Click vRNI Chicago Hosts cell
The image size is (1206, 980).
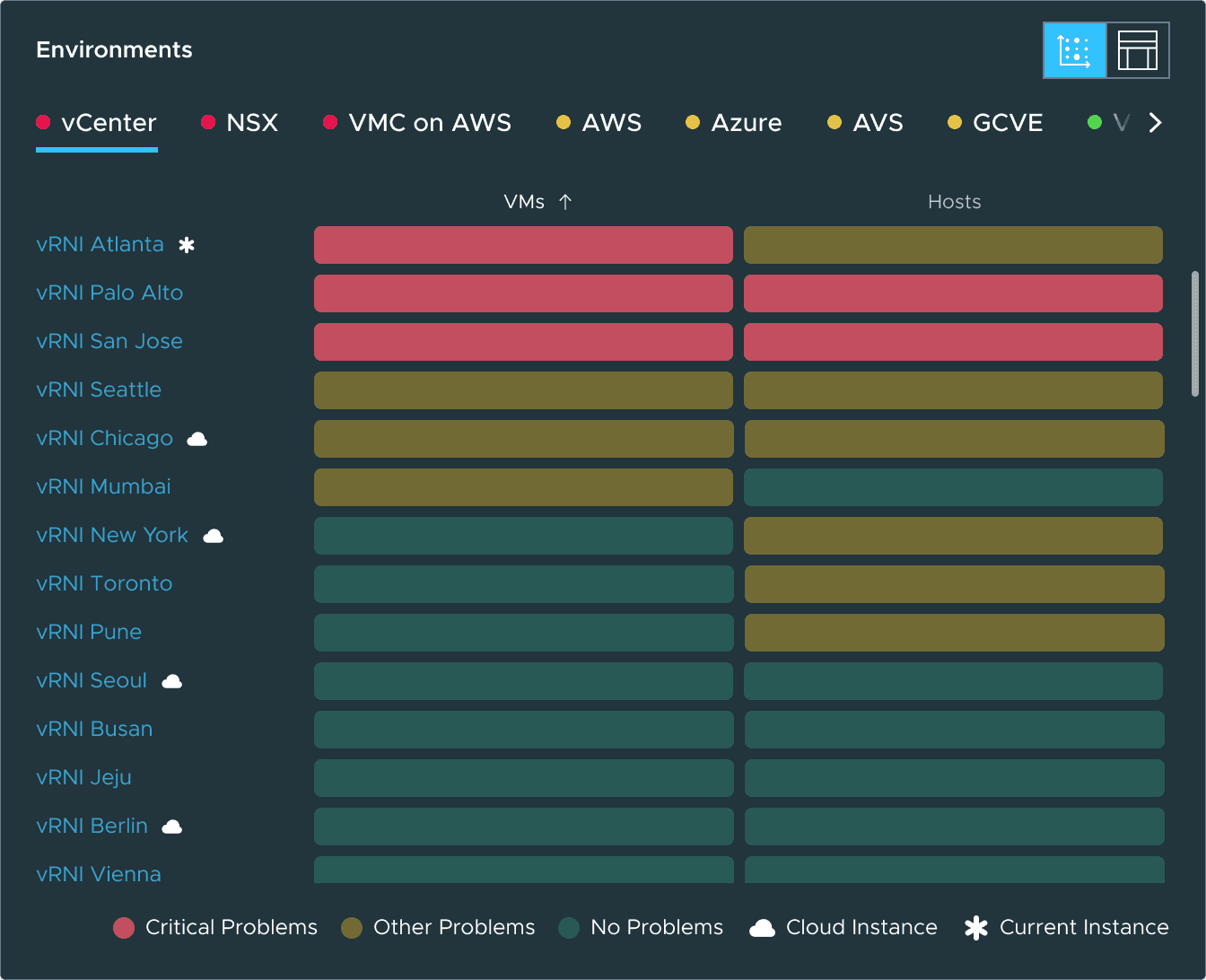(954, 439)
